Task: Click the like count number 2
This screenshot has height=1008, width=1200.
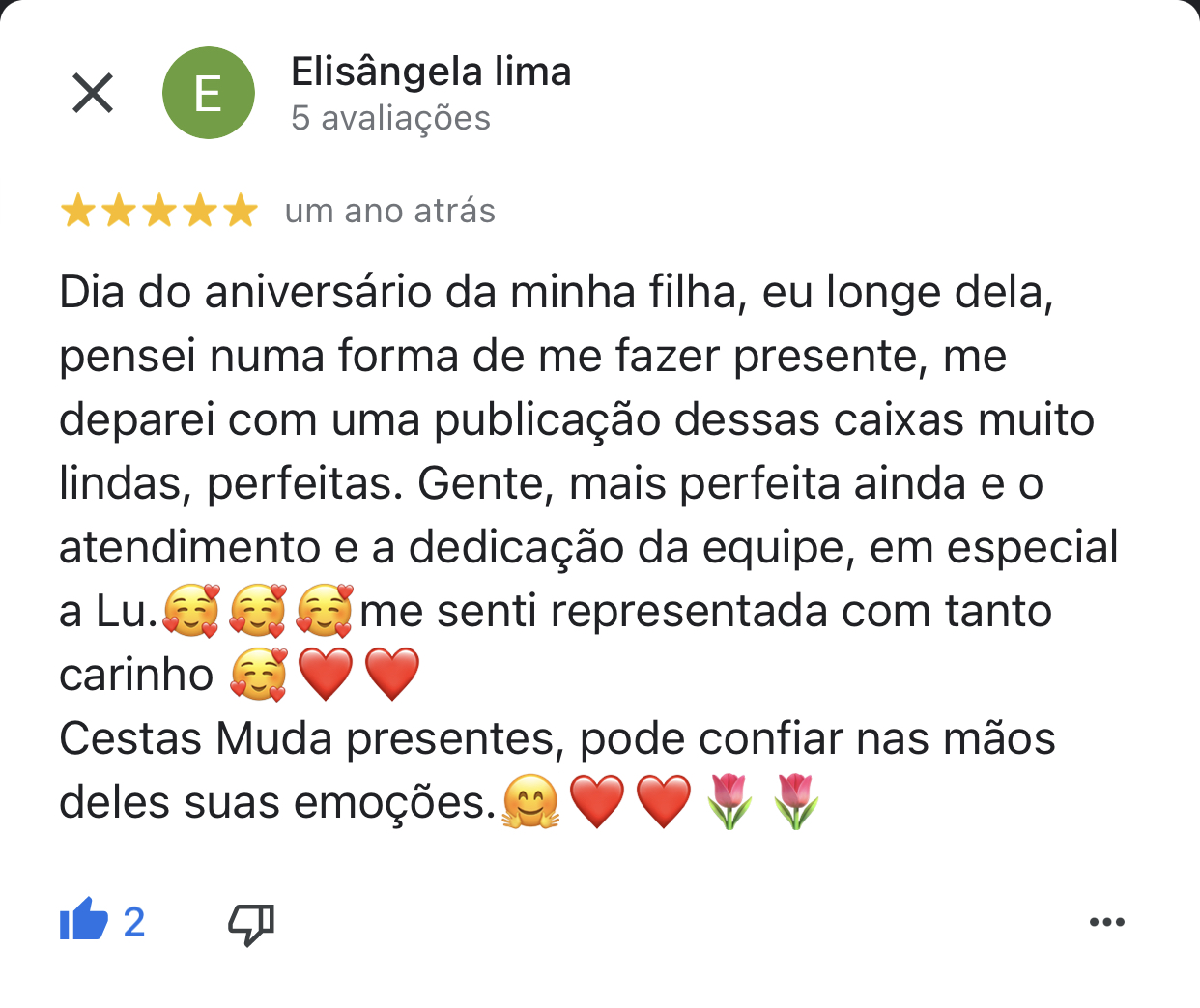Action: (134, 922)
